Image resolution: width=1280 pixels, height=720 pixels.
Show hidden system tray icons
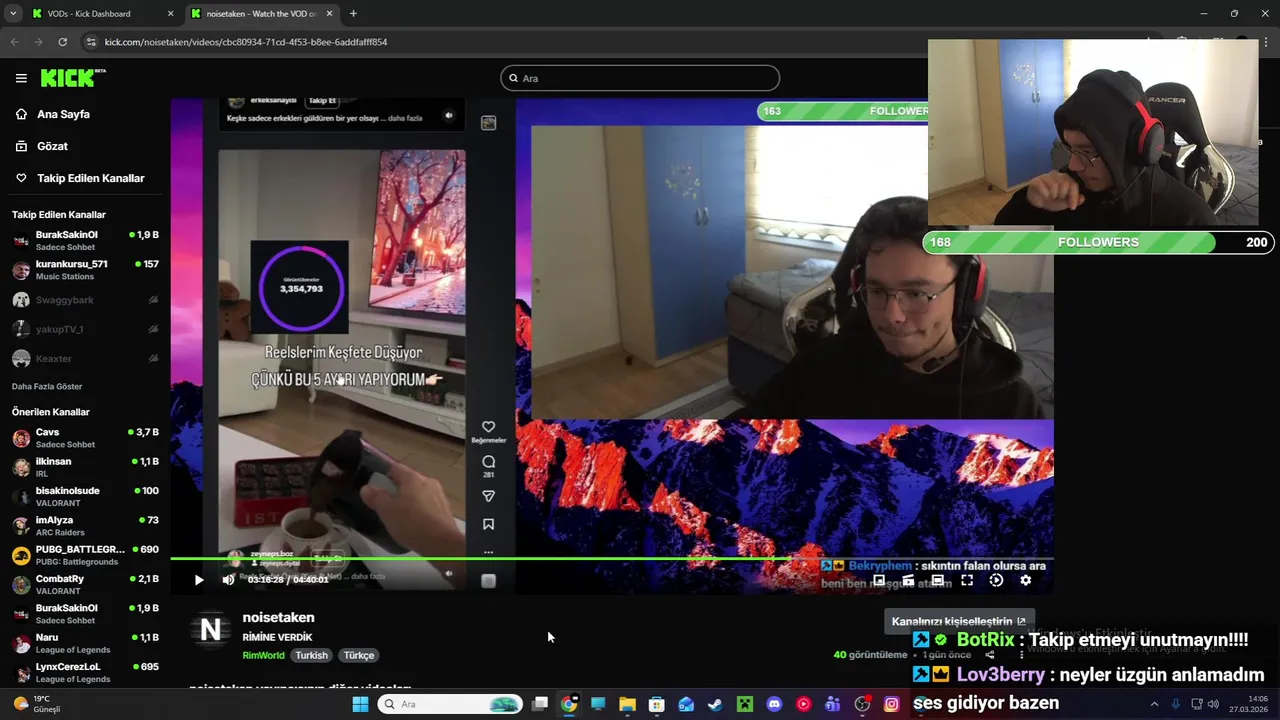coord(1154,704)
